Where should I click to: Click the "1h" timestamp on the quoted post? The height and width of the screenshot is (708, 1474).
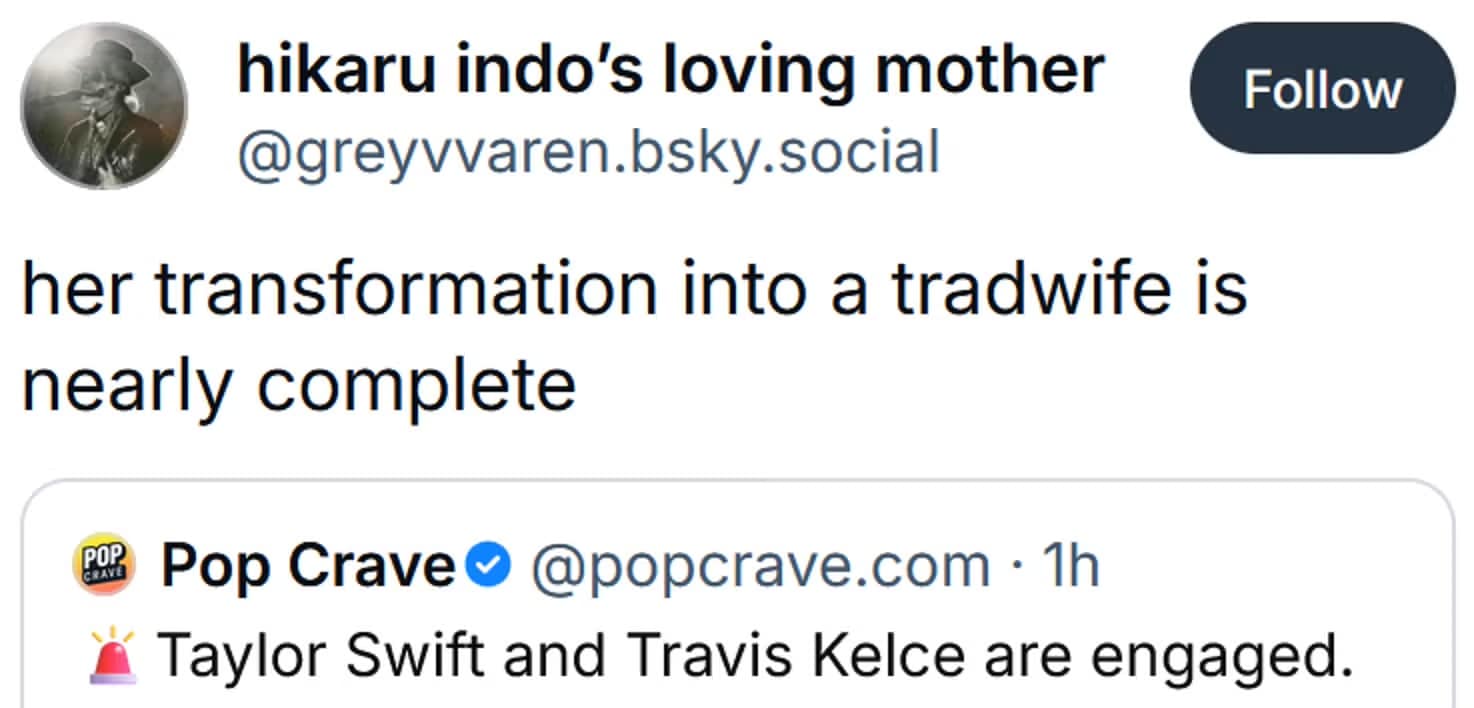[x=1070, y=567]
